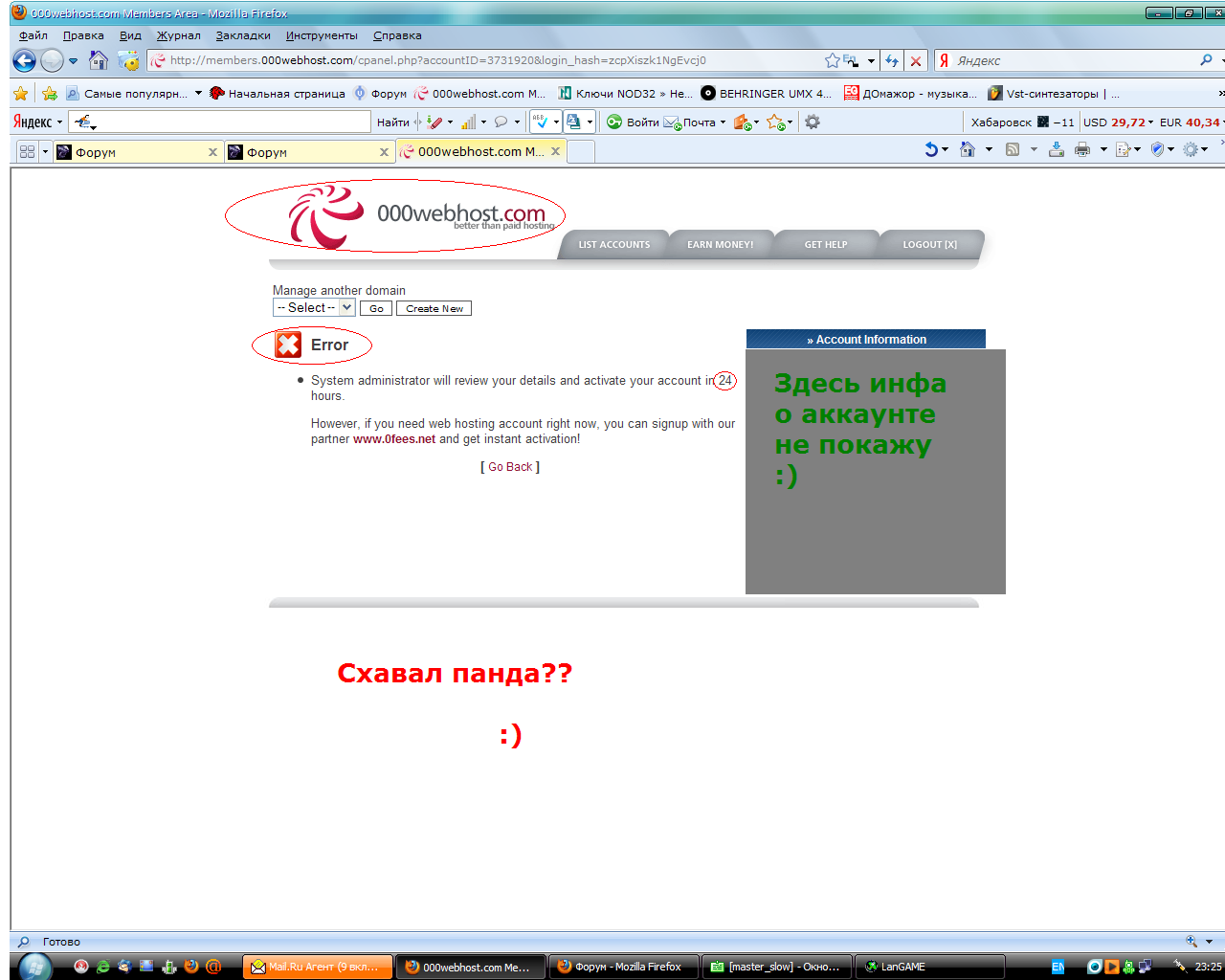The width and height of the screenshot is (1225, 980).
Task: Click the Stop loading X icon
Action: (916, 60)
